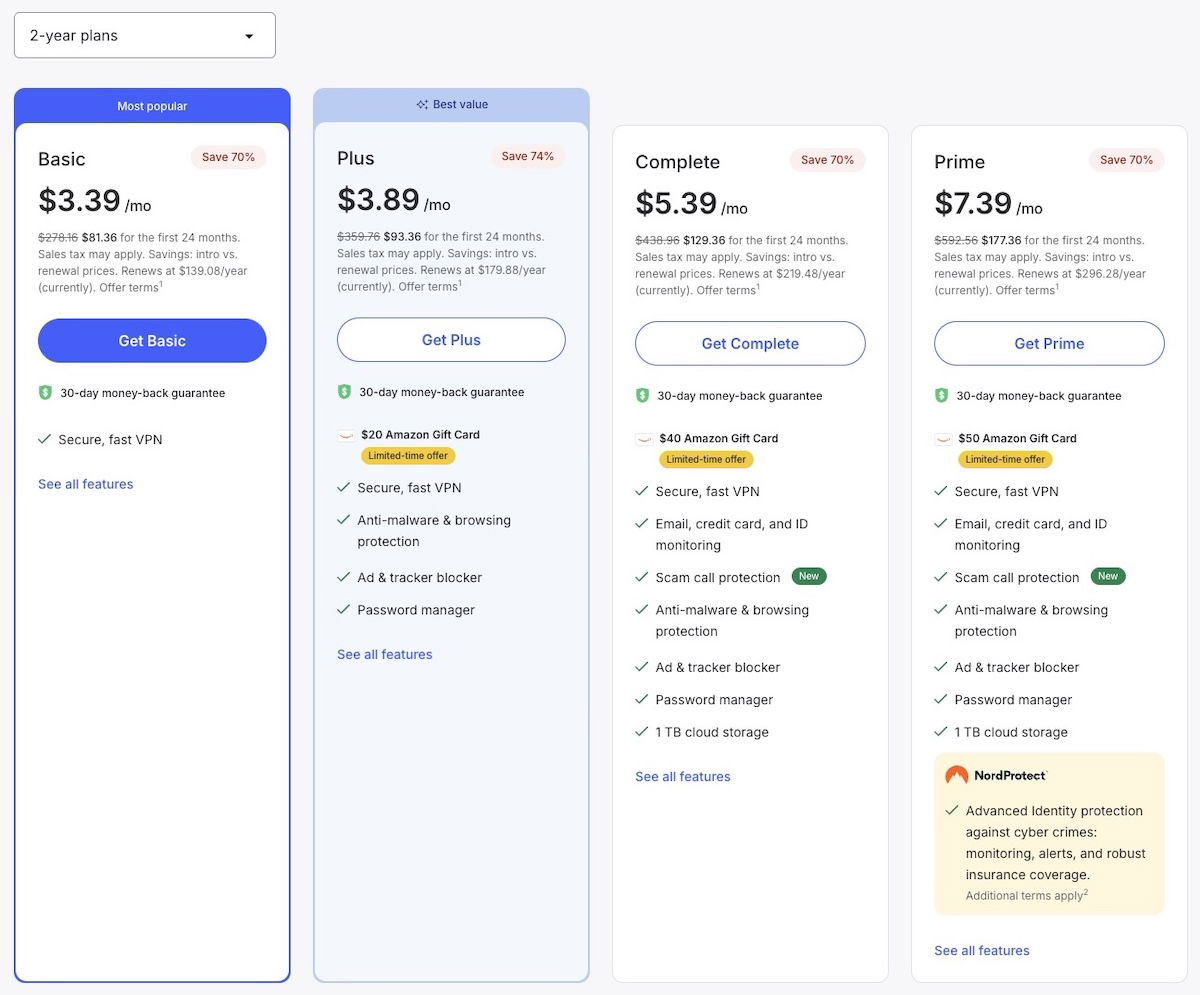Click Amazon icon beside $40 Gift Card
This screenshot has width=1200, height=995.
click(644, 439)
